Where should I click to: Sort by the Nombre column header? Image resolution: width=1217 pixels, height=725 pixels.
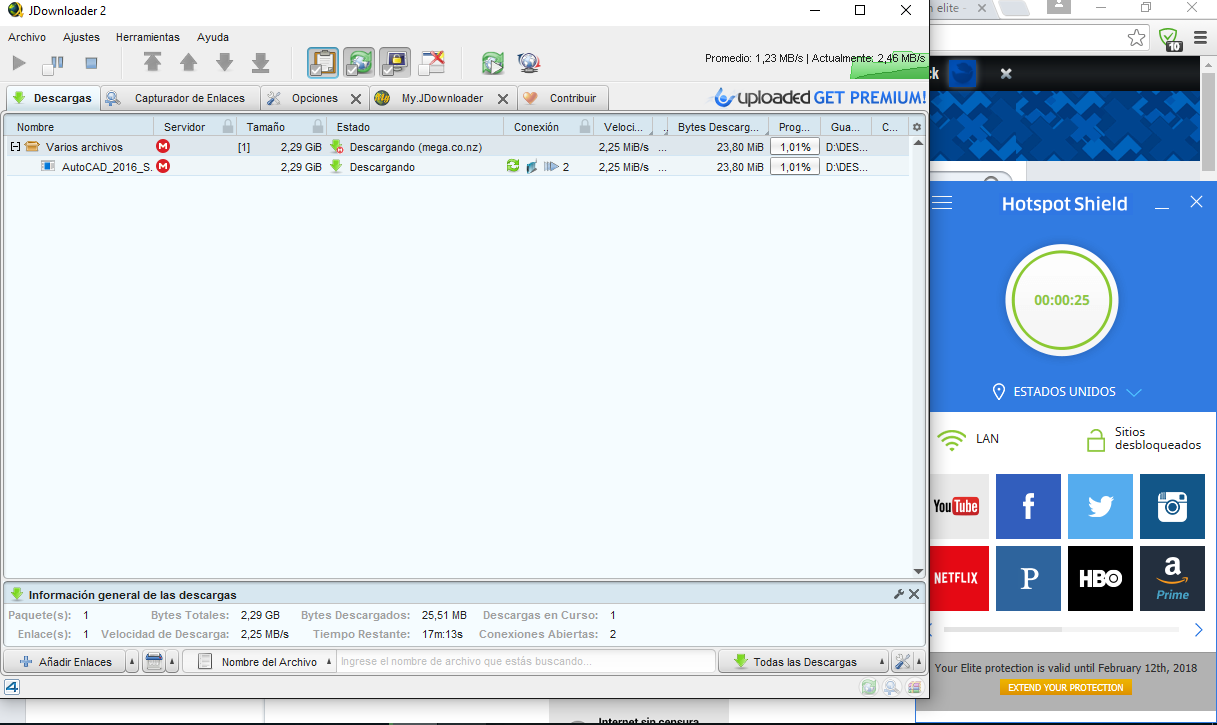click(x=78, y=127)
